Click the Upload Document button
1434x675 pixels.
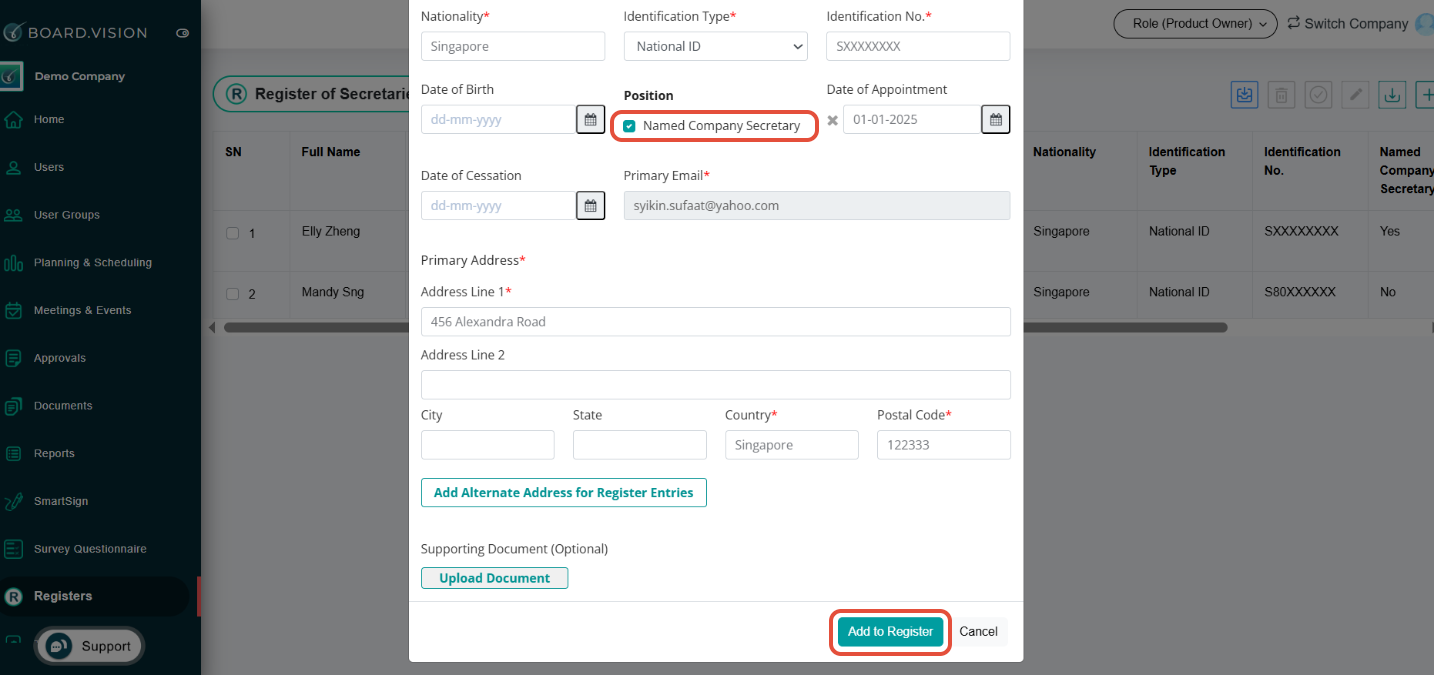pyautogui.click(x=494, y=578)
